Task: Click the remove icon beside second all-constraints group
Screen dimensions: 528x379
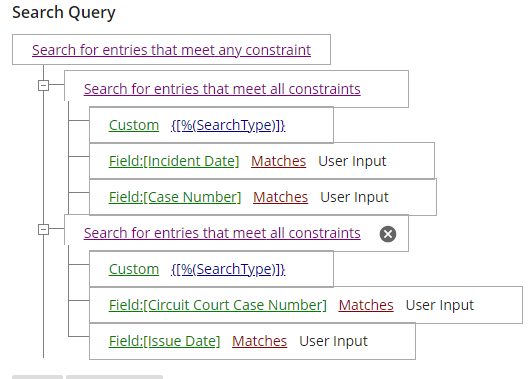Action: [388, 234]
